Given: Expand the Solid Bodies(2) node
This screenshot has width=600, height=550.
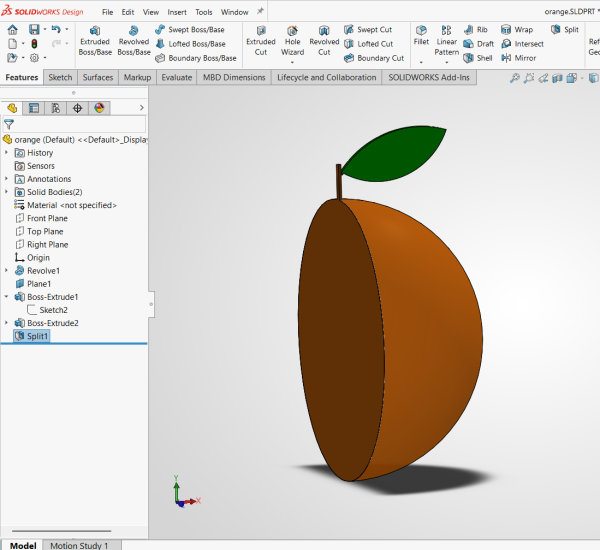Looking at the screenshot, I should click(6, 192).
